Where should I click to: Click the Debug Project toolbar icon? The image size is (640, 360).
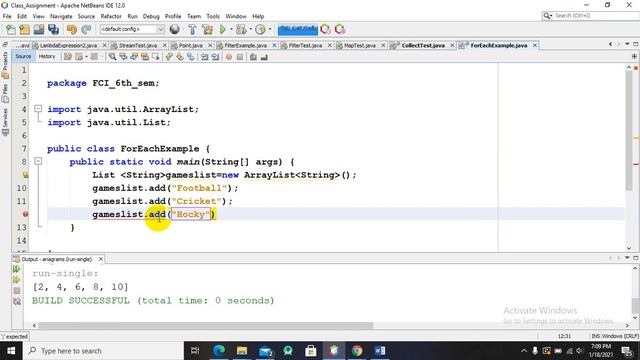coord(241,29)
